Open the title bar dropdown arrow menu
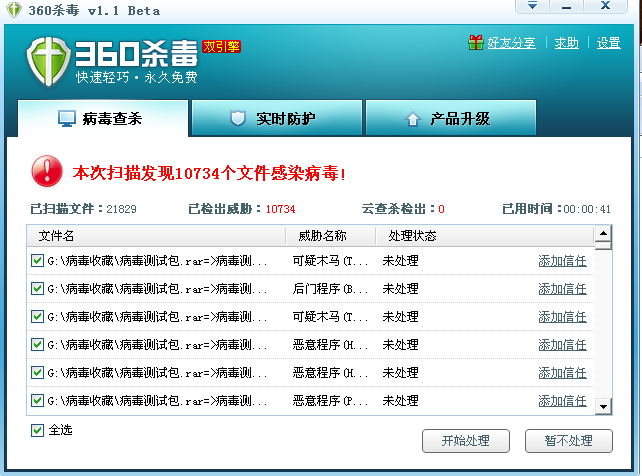642x476 pixels. [532, 5]
